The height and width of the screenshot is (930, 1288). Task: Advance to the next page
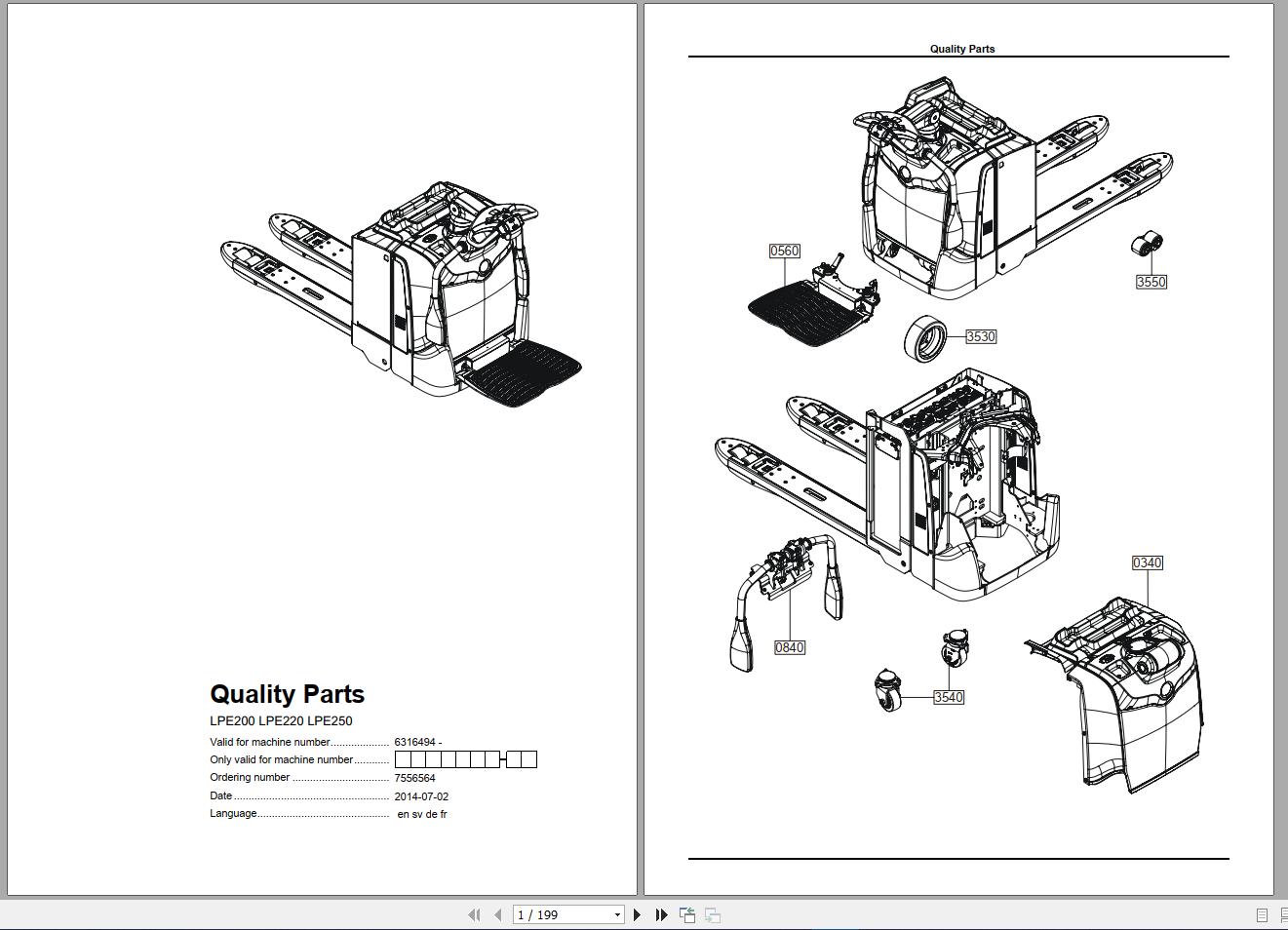point(638,914)
